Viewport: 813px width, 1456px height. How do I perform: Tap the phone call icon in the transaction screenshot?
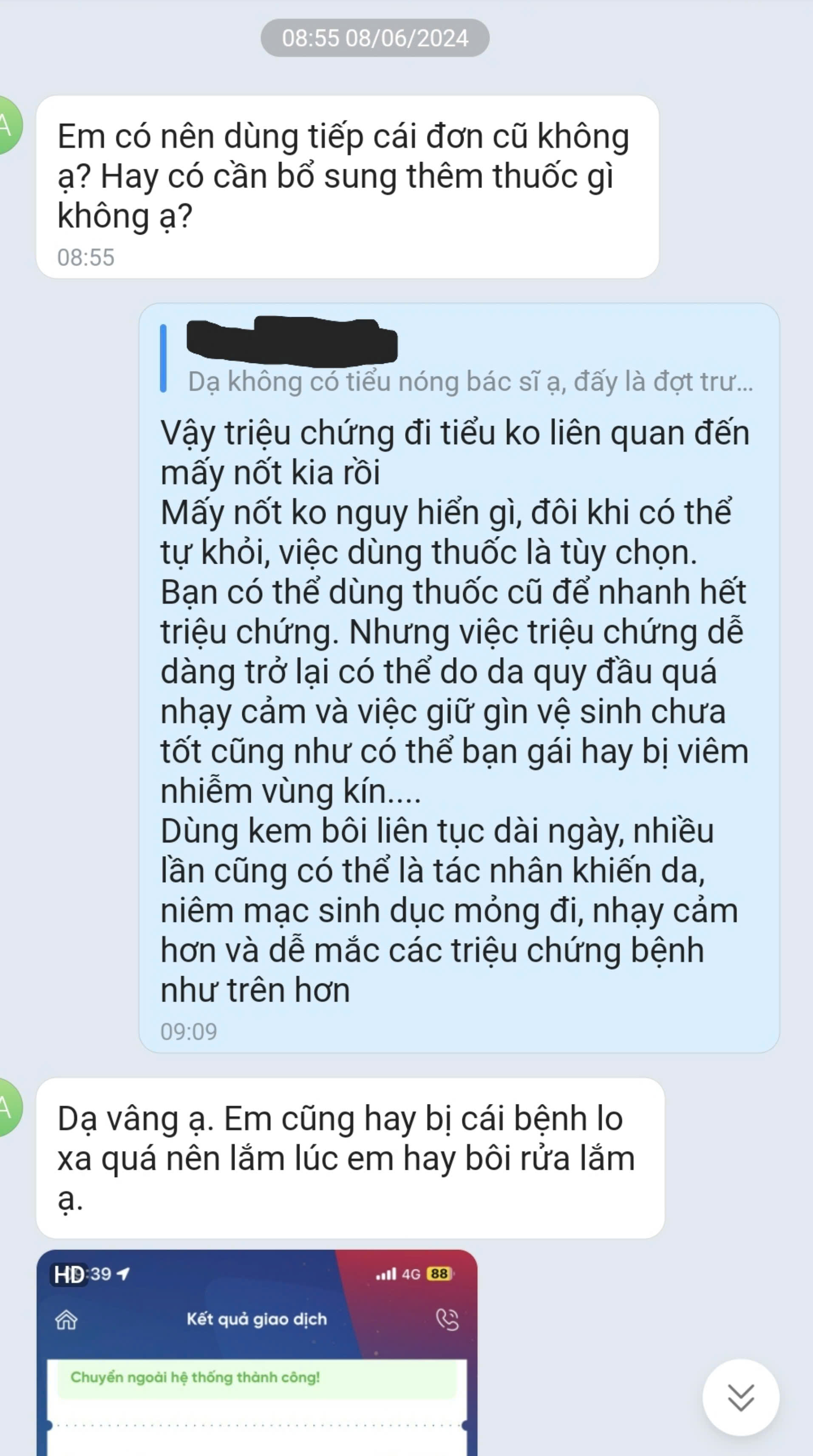point(448,1320)
